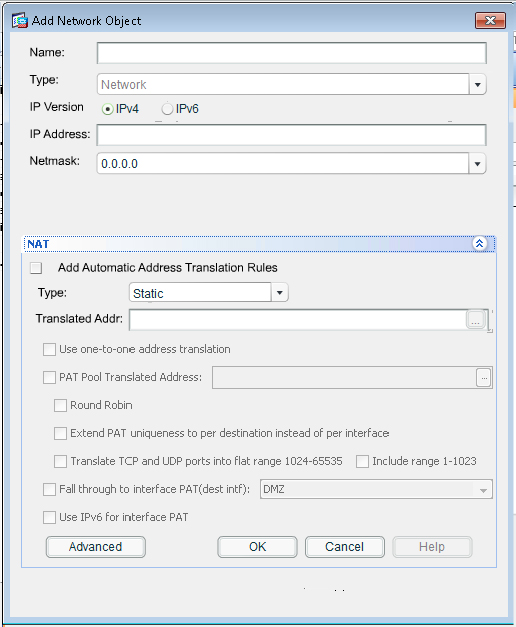Check Use one-to-one address translation
This screenshot has width=516, height=627.
[49, 349]
